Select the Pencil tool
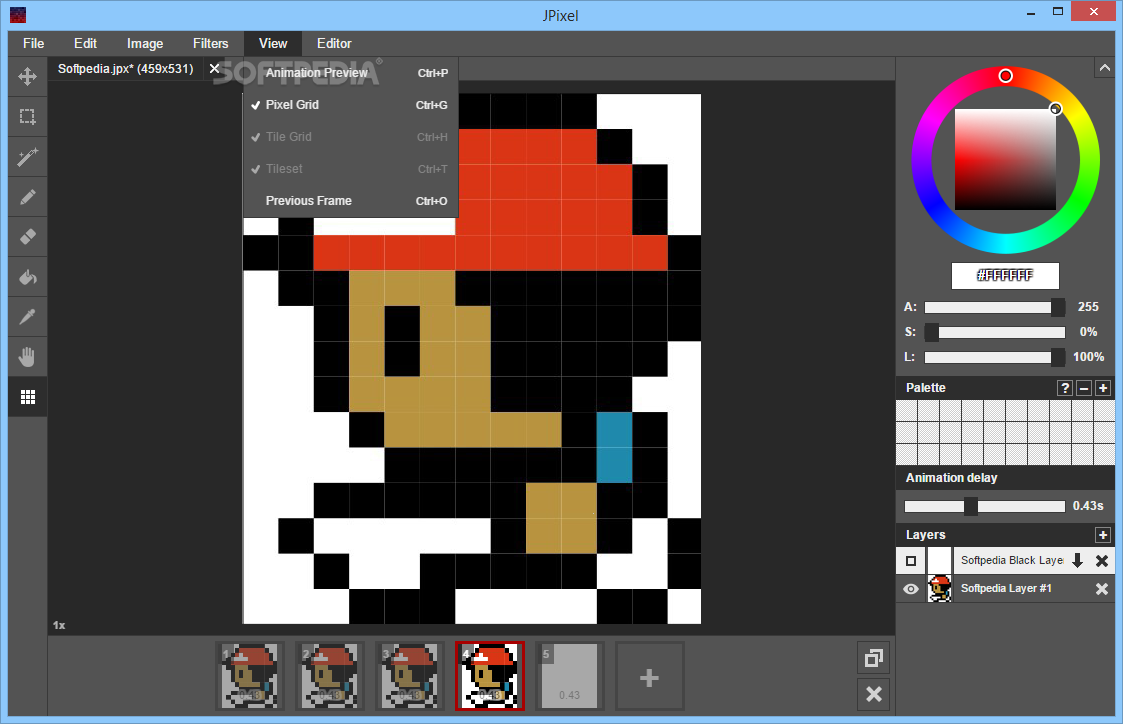The width and height of the screenshot is (1123, 724). (x=28, y=197)
